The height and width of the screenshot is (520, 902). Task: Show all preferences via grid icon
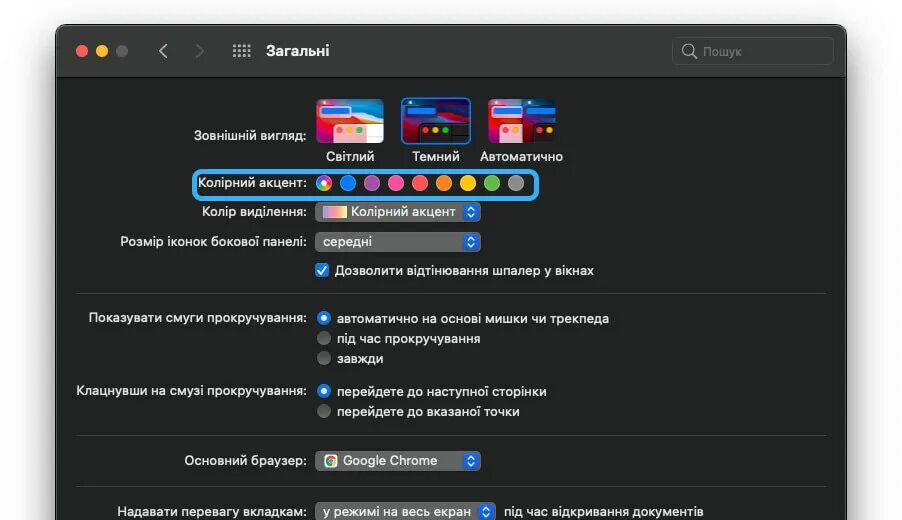click(x=242, y=51)
